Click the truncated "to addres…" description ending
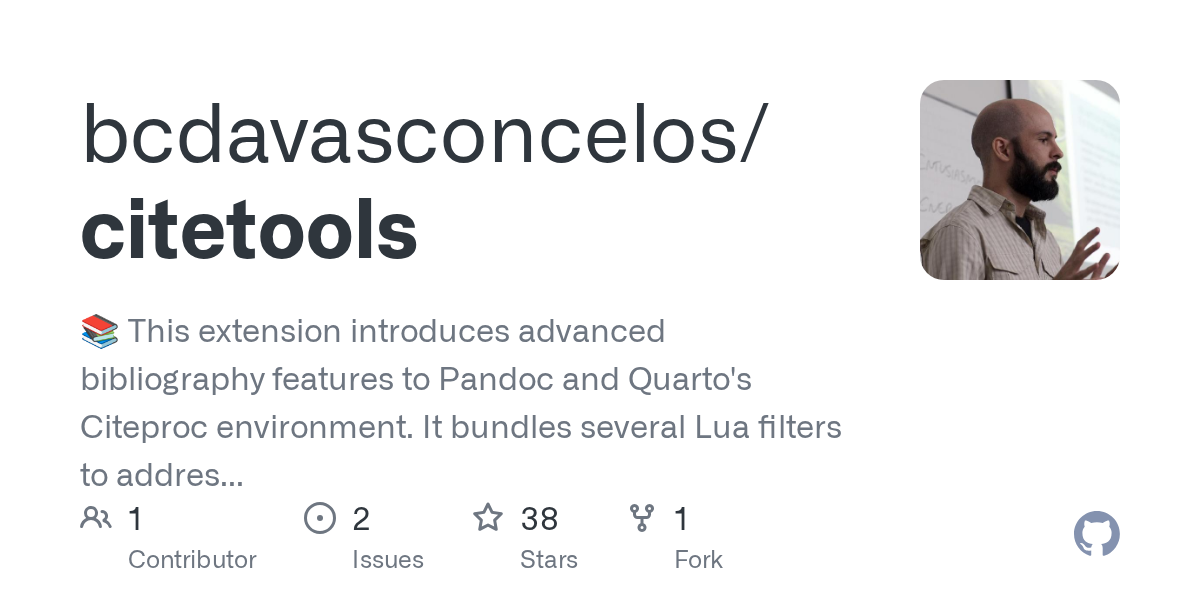This screenshot has height=600, width=1200. (x=162, y=475)
